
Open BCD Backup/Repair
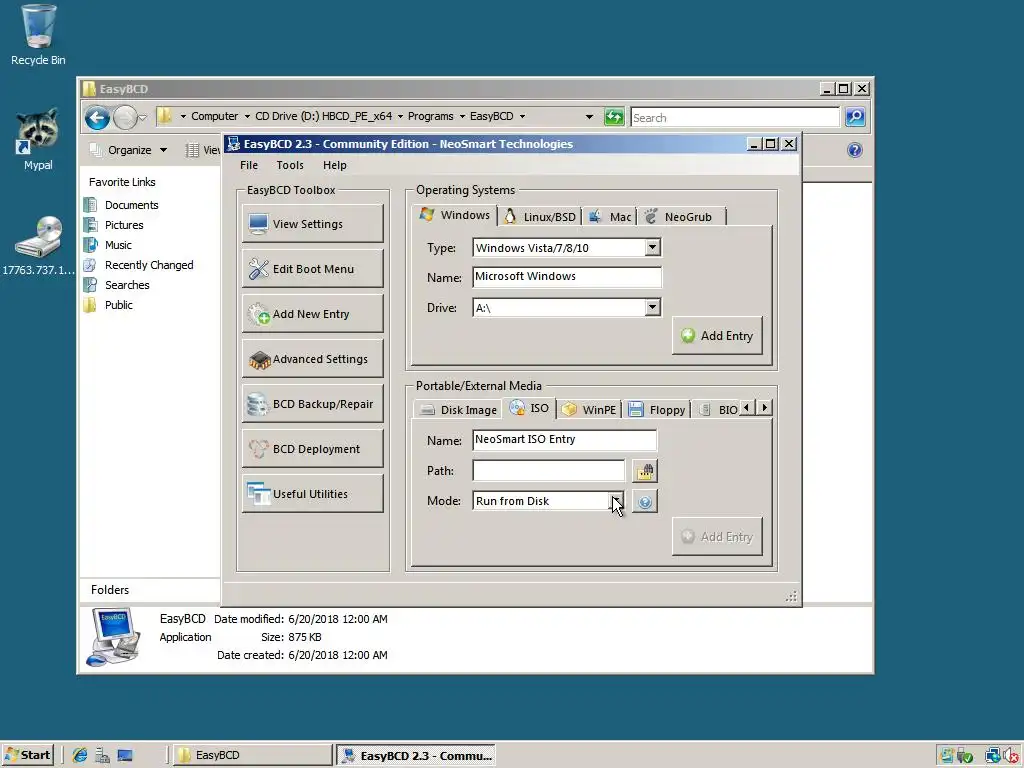point(313,404)
